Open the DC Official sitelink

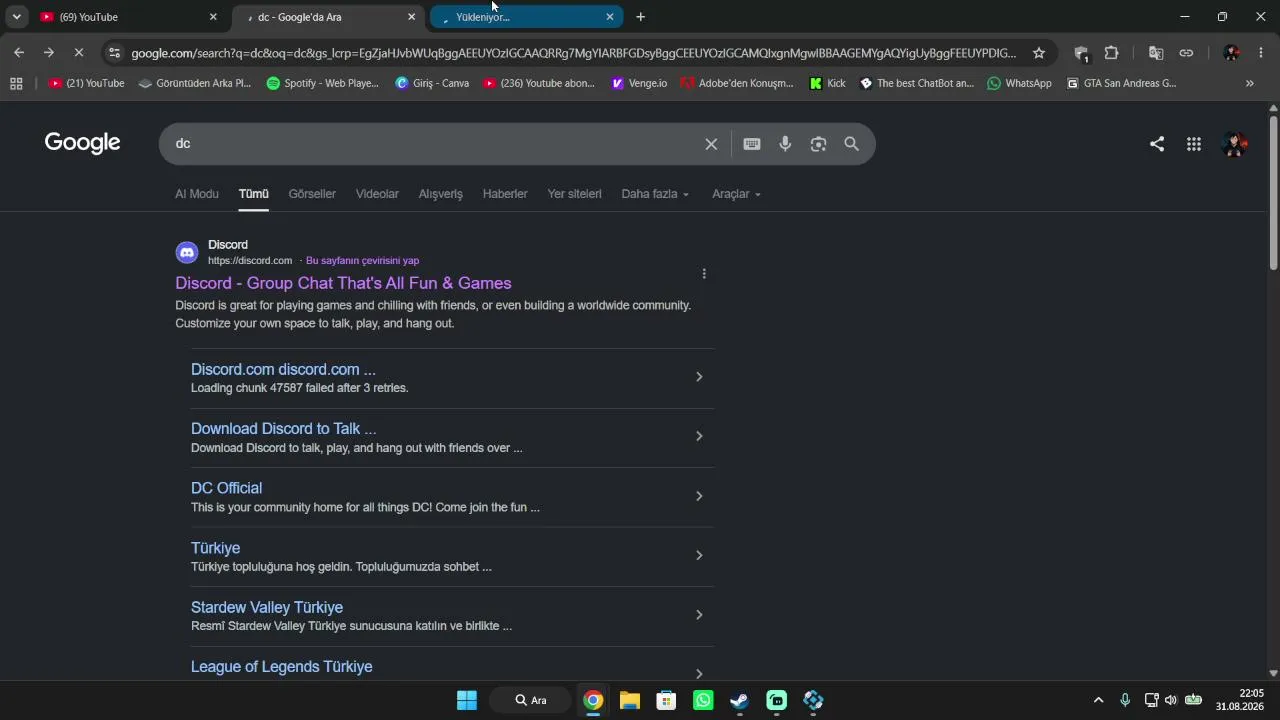[x=226, y=488]
